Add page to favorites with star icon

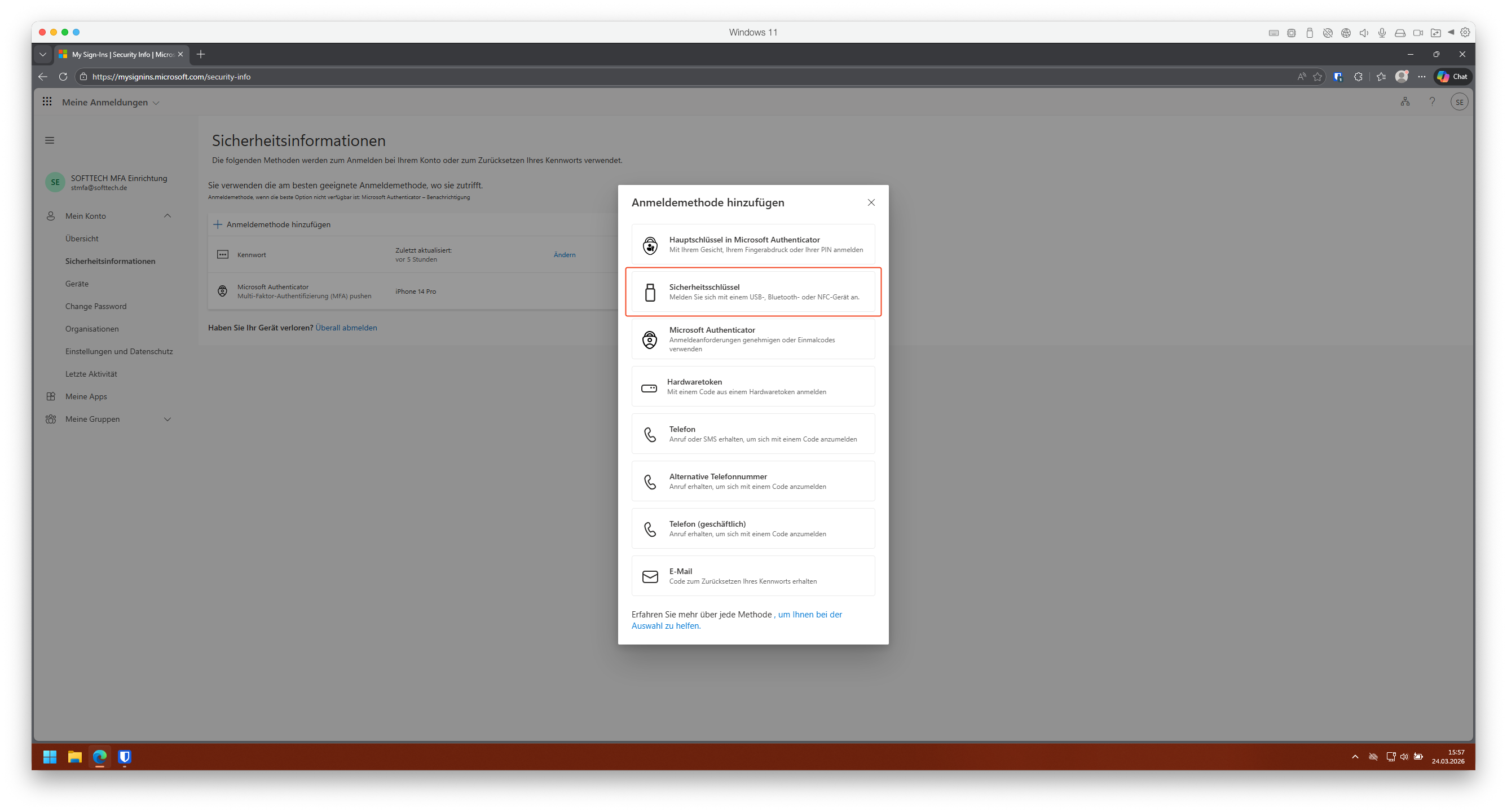pos(1317,77)
